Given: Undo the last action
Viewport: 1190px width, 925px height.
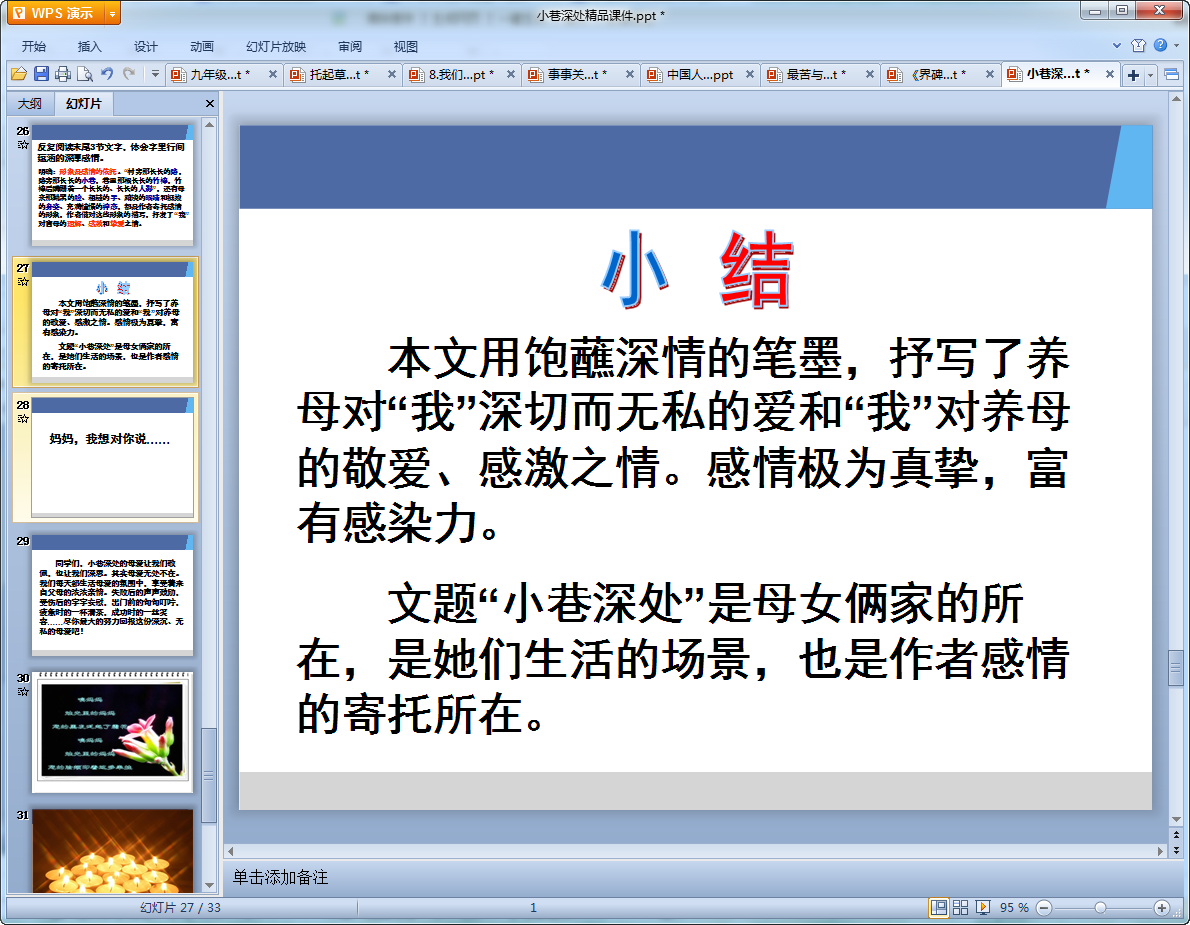Looking at the screenshot, I should tap(107, 74).
